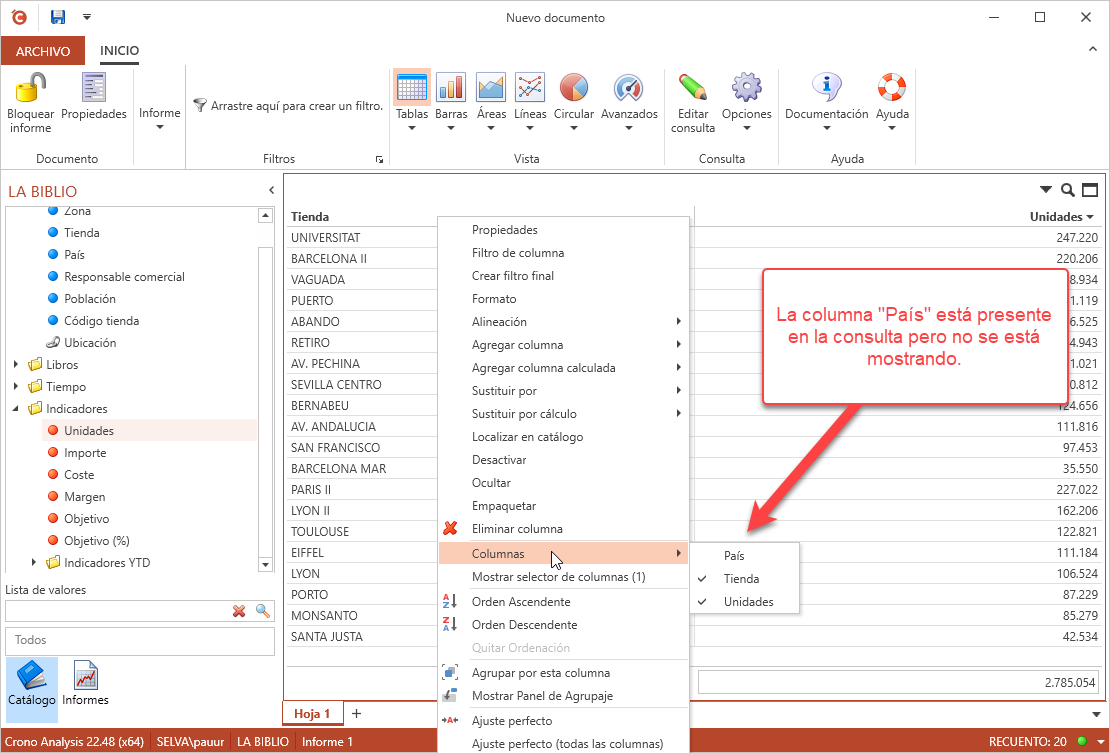Choose Orden Ascendente in context menu

coord(520,602)
